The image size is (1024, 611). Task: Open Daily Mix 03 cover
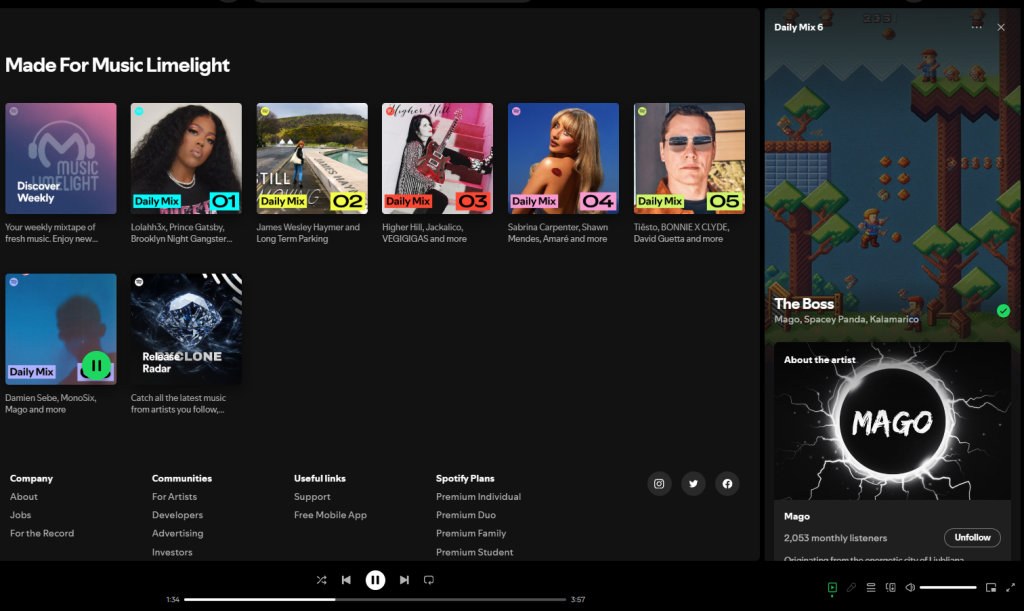pos(438,159)
